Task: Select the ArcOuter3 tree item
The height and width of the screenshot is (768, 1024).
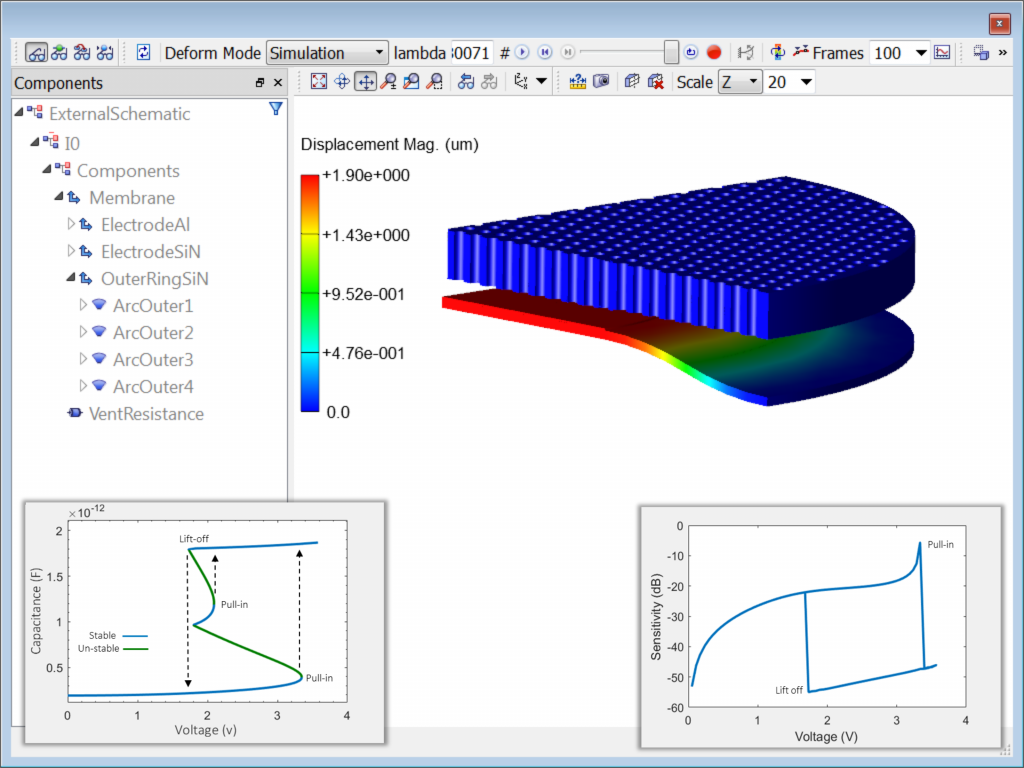Action: (153, 359)
